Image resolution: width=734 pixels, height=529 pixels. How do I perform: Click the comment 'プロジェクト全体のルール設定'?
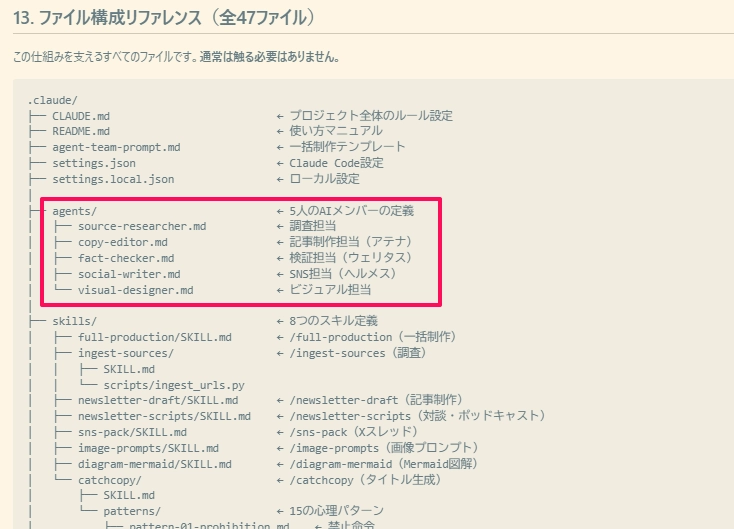click(x=371, y=116)
